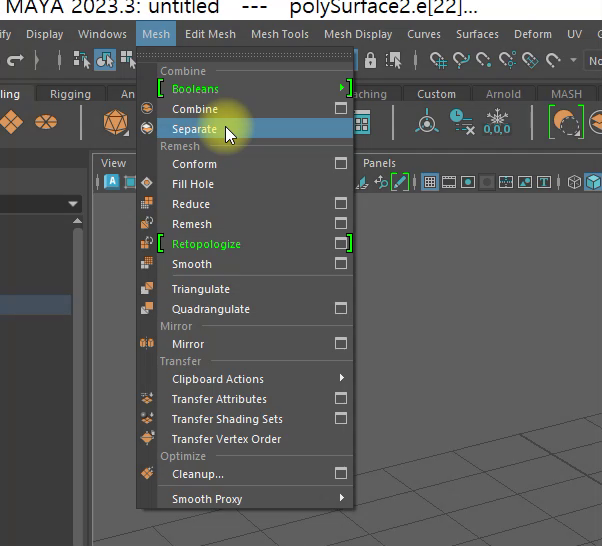Open Conform options box
Screen dimensions: 602x546
(341, 163)
